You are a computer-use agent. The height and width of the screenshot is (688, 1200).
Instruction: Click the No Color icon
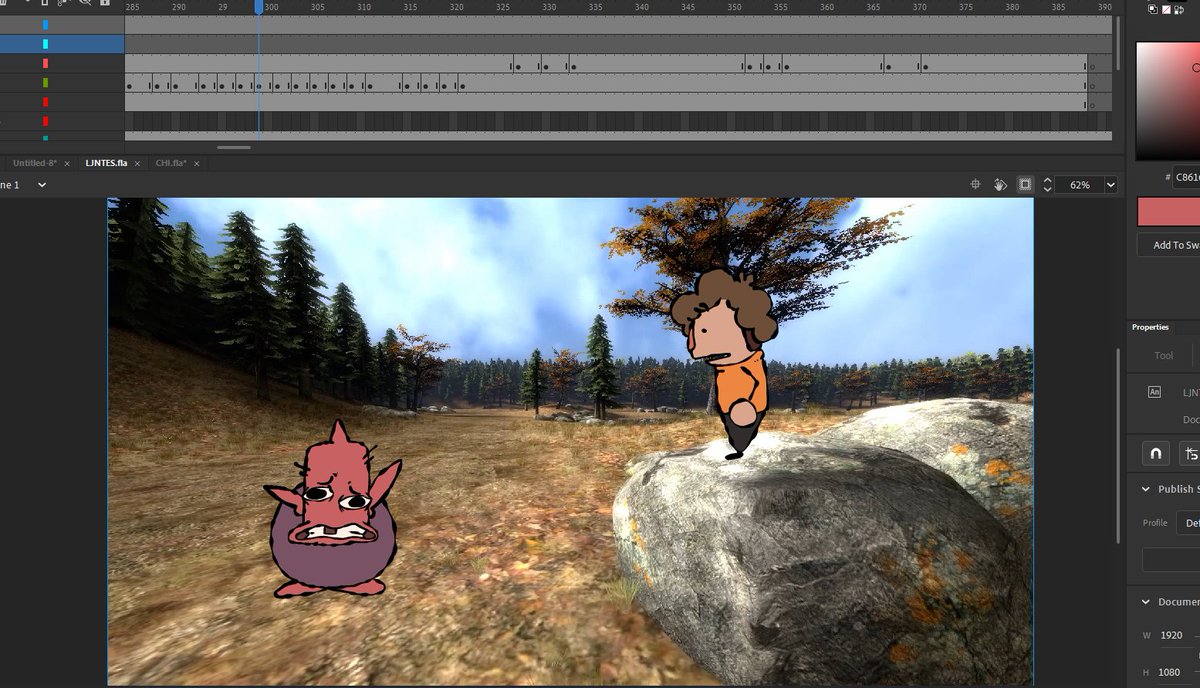tap(1166, 9)
